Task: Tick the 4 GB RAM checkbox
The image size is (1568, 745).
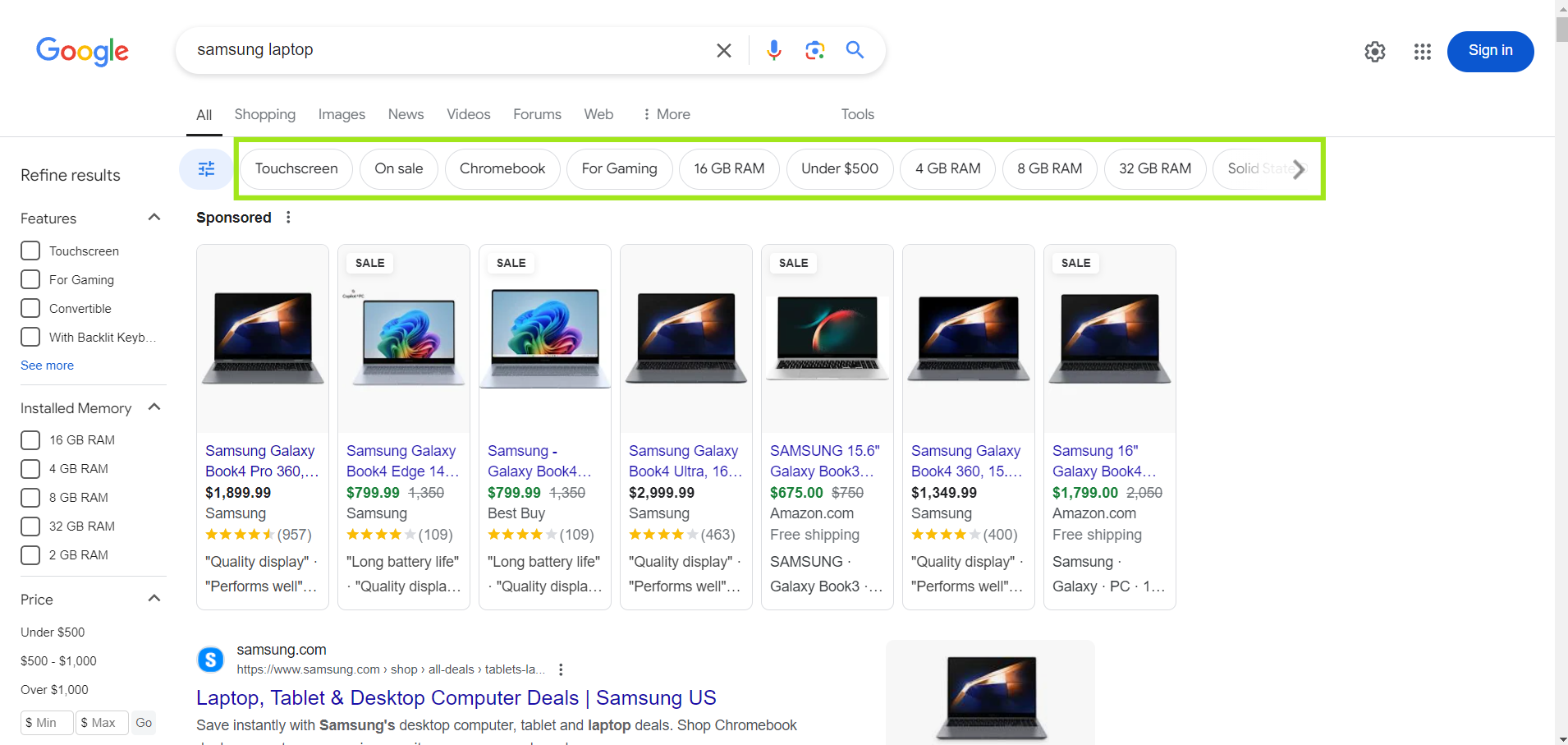Action: [x=30, y=469]
